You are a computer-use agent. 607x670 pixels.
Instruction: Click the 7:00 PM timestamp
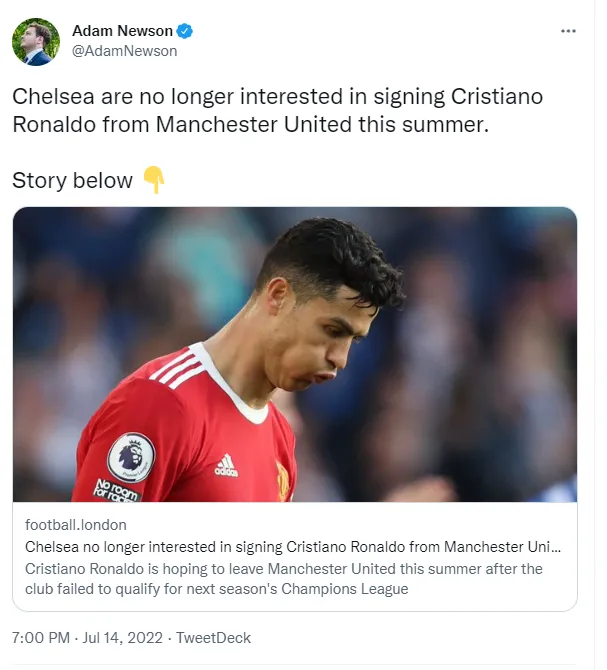39,637
